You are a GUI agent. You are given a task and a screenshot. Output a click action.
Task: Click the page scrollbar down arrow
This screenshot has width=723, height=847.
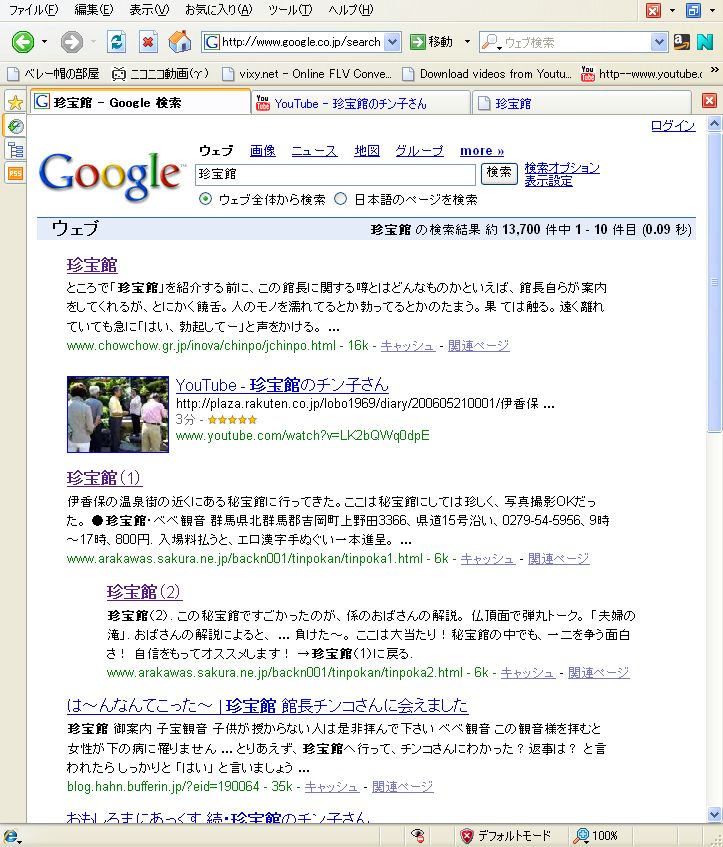pos(714,814)
